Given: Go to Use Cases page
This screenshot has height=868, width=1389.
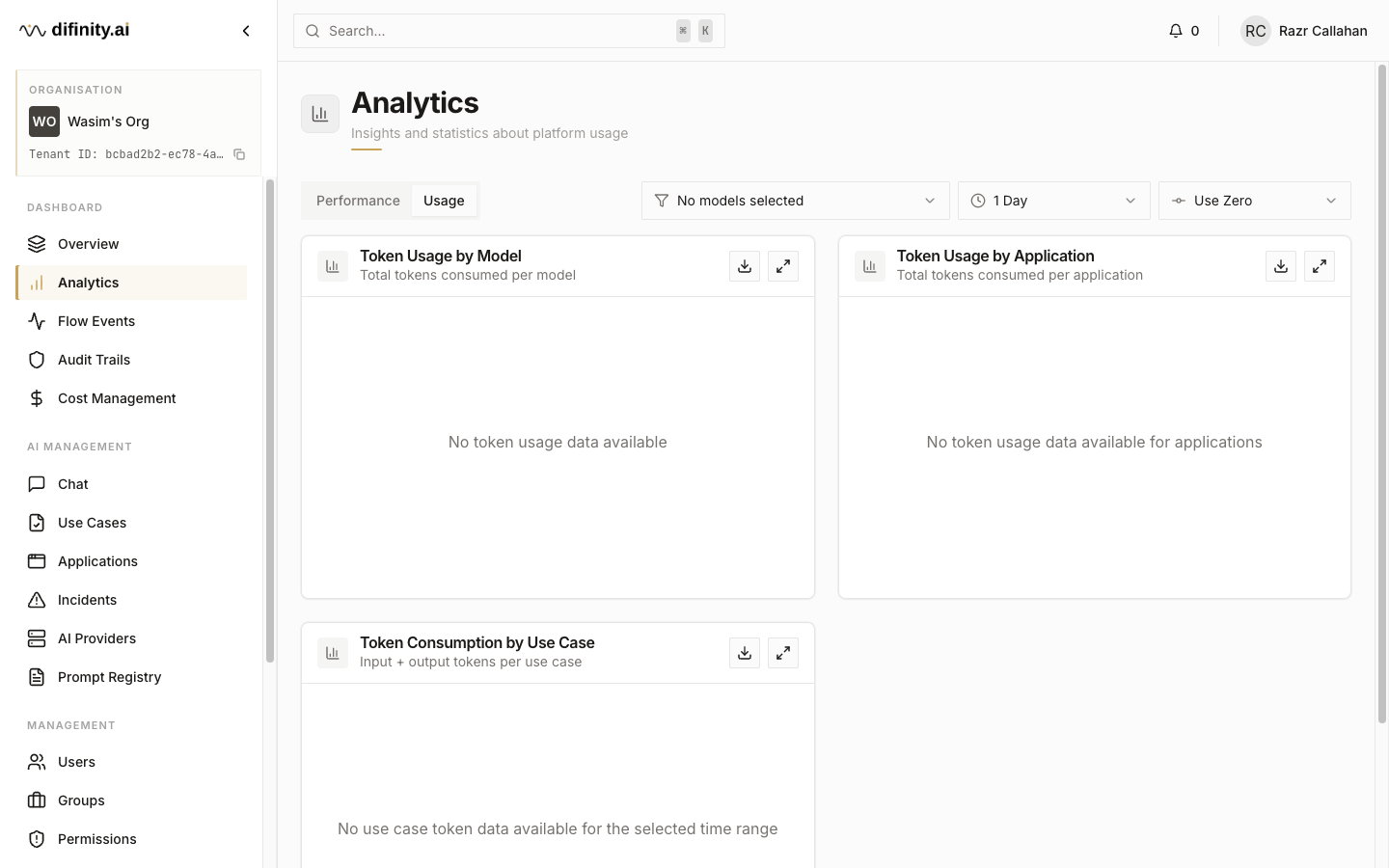Looking at the screenshot, I should [x=131, y=523].
